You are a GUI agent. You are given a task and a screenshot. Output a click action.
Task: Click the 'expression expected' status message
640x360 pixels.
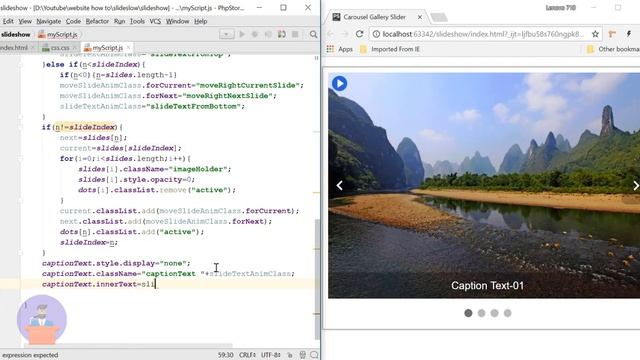[x=30, y=355]
